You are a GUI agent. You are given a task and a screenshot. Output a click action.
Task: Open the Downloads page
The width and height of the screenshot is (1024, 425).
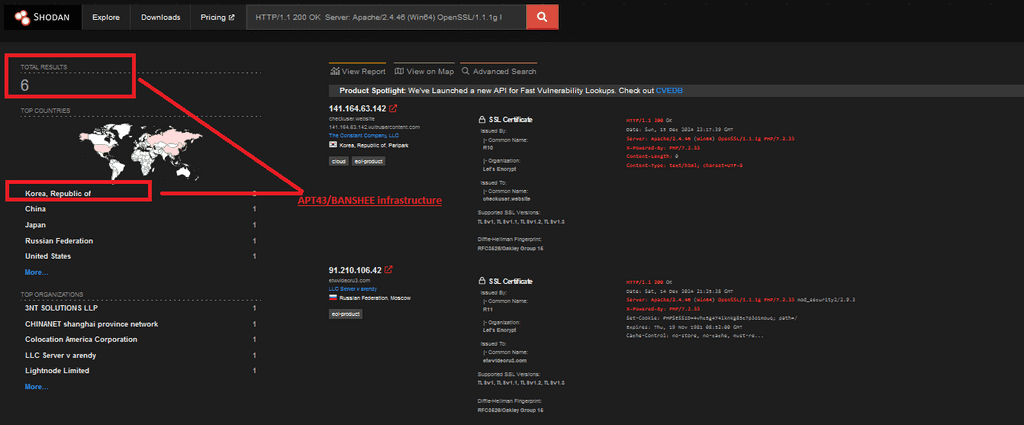(160, 18)
